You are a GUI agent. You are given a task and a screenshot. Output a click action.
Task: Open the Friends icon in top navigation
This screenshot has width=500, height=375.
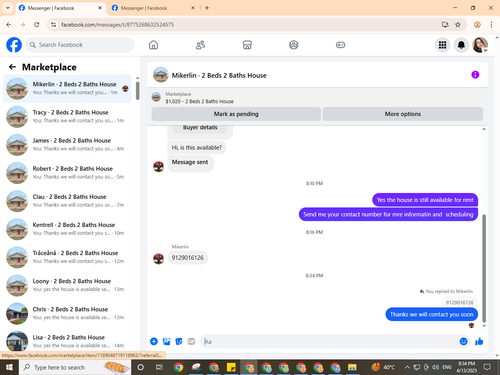pyautogui.click(x=200, y=45)
